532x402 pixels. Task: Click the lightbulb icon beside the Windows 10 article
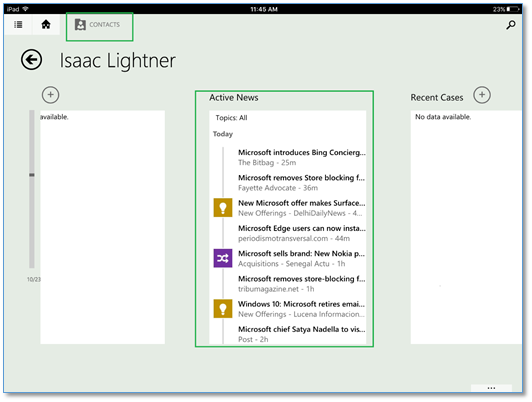click(223, 309)
